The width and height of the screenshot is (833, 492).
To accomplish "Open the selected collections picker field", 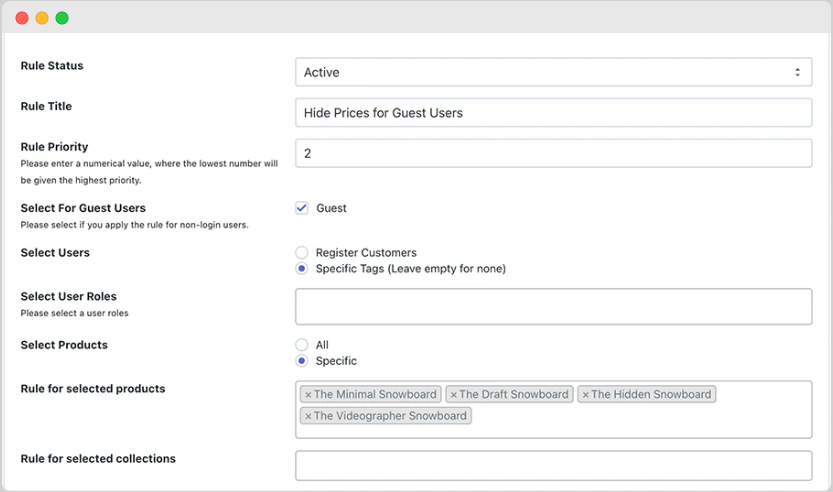I will [x=553, y=465].
